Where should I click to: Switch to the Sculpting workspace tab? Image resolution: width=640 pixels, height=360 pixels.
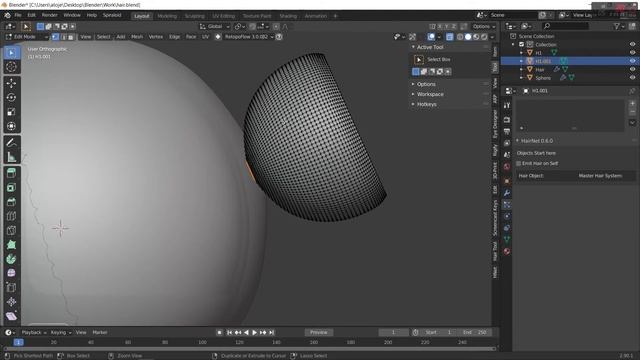tap(194, 16)
